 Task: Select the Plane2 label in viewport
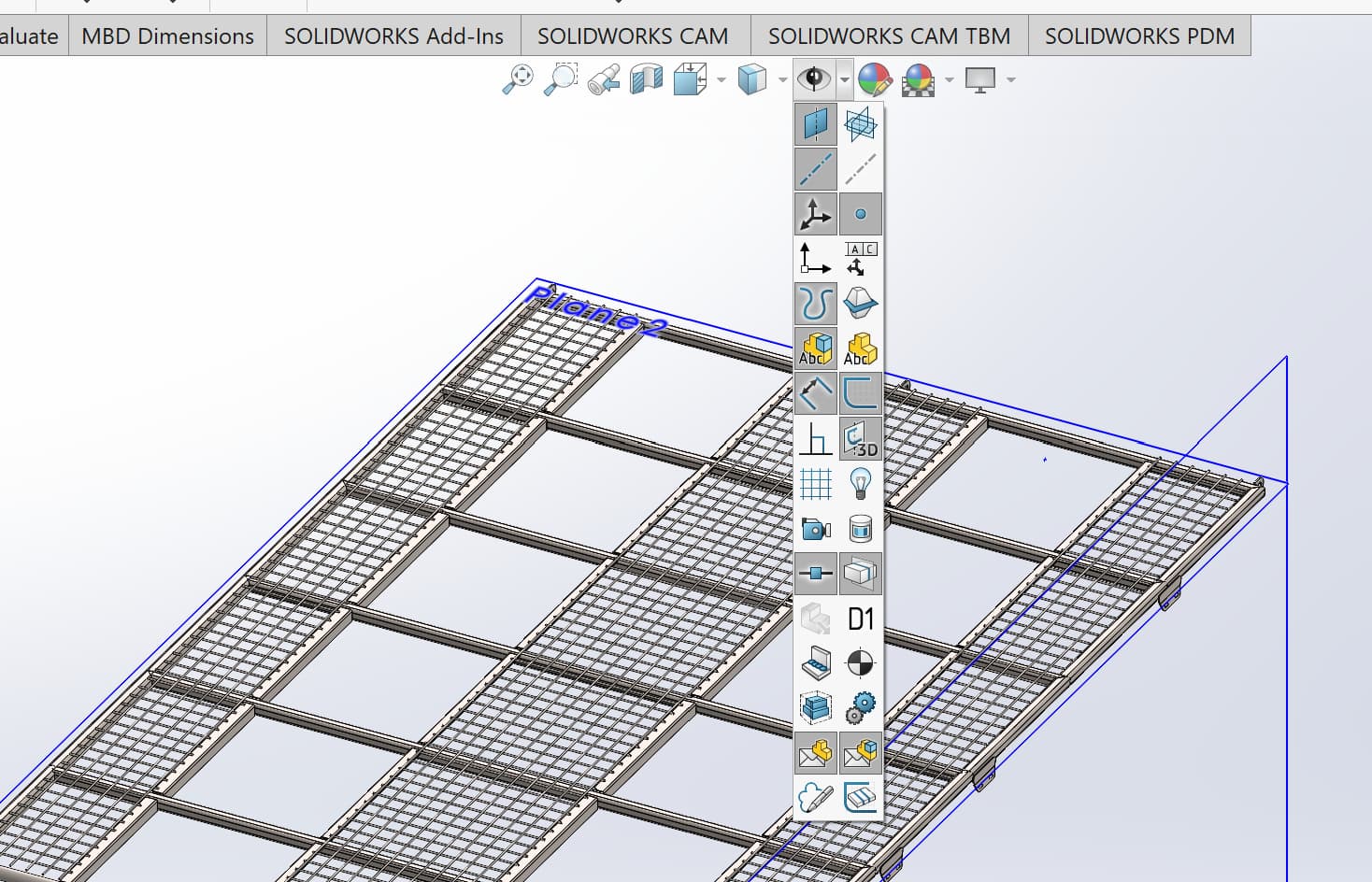tap(596, 311)
